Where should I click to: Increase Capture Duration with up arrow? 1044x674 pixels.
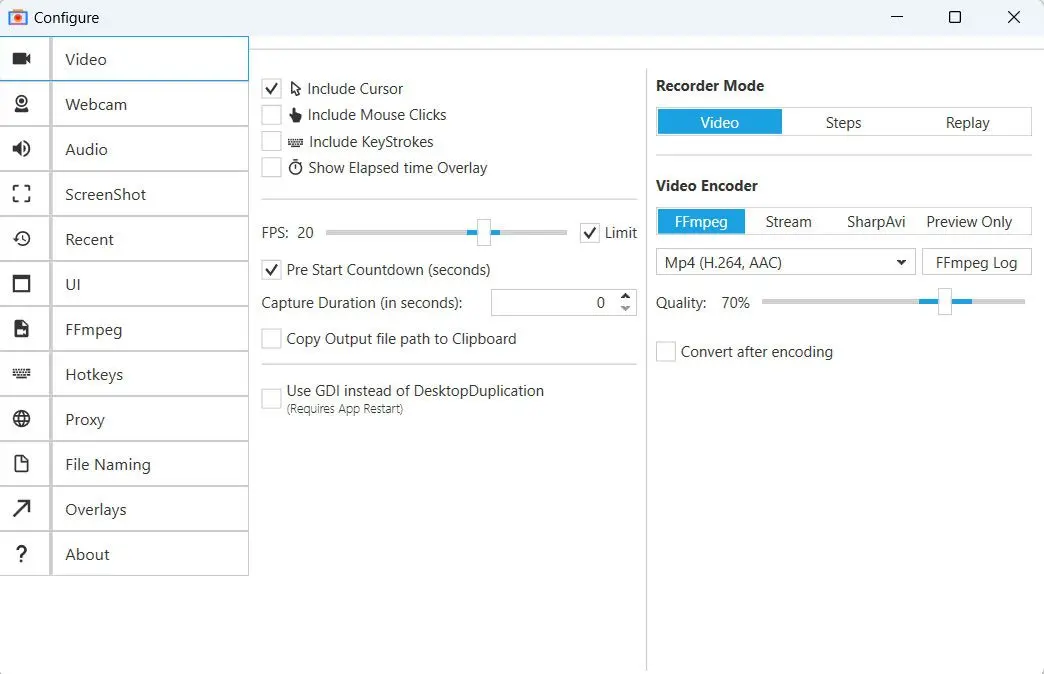pos(625,296)
